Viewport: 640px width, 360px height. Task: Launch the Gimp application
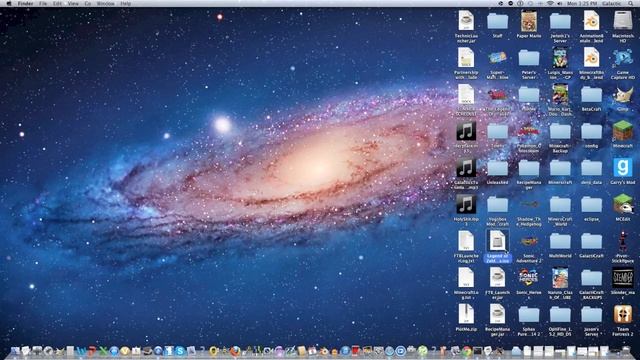[x=622, y=95]
